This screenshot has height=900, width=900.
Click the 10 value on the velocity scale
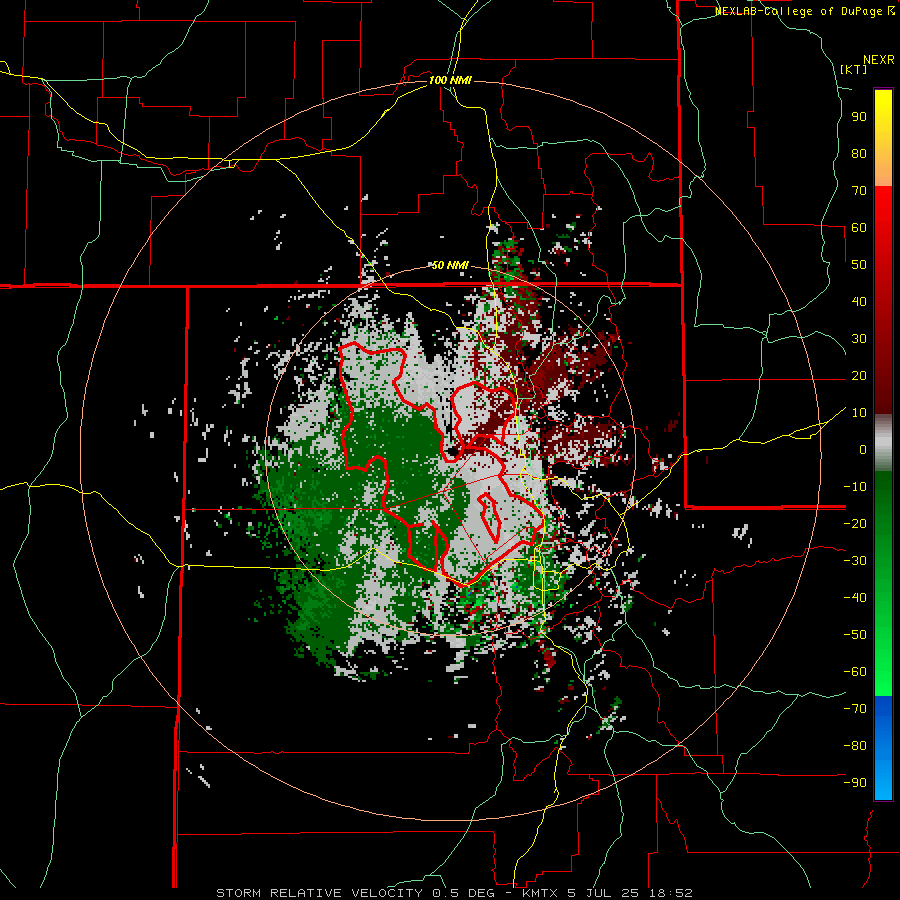(859, 413)
